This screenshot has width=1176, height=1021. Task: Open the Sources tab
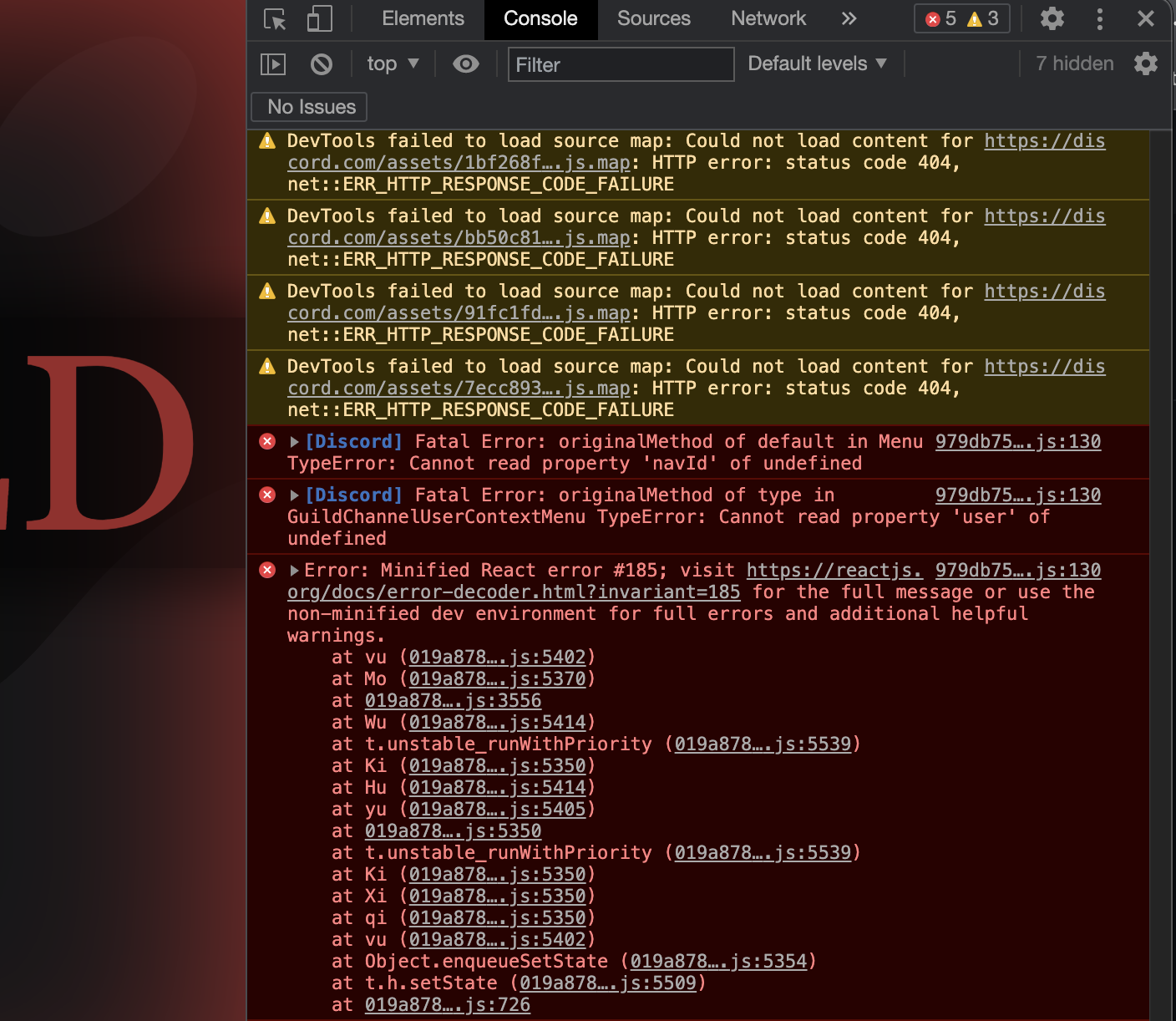coord(654,18)
